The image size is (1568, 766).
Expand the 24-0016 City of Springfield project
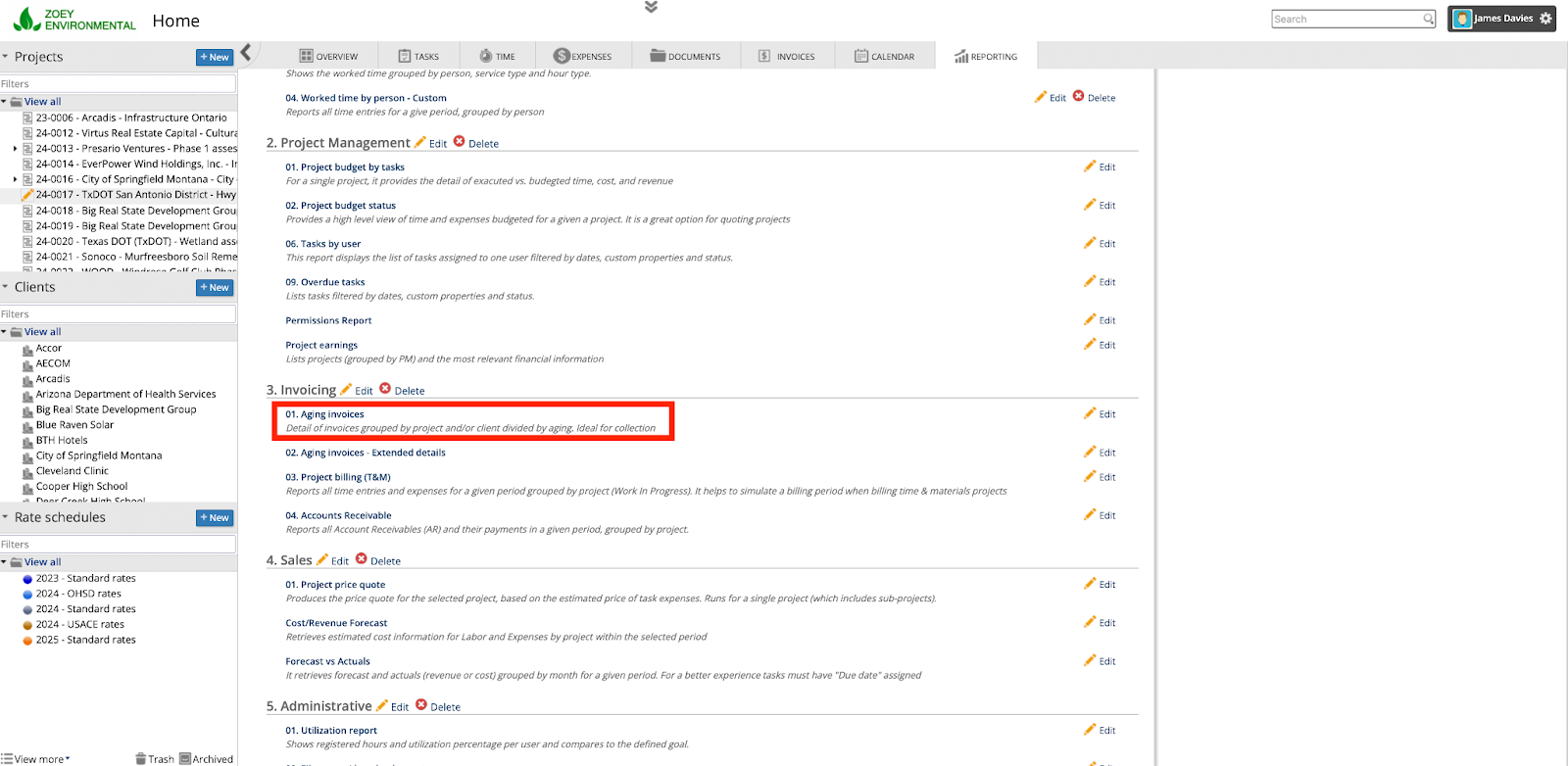(x=15, y=179)
